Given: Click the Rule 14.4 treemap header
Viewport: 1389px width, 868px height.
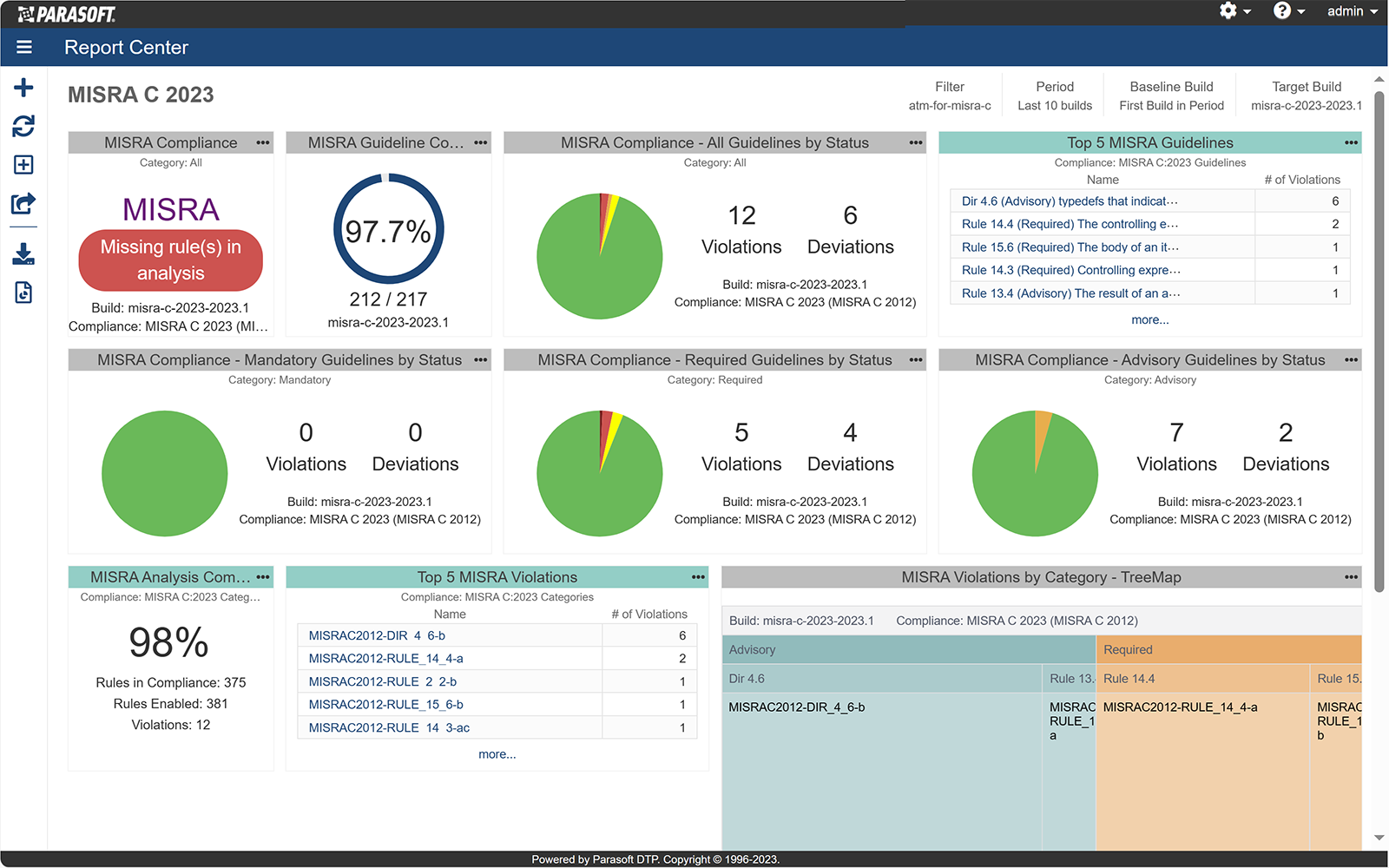Looking at the screenshot, I should [1202, 679].
